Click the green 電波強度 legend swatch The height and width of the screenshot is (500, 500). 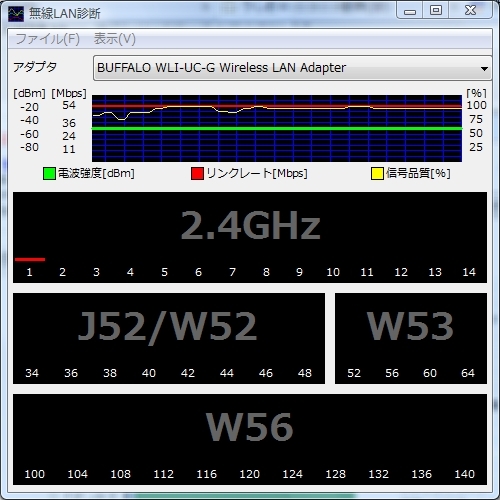click(49, 173)
